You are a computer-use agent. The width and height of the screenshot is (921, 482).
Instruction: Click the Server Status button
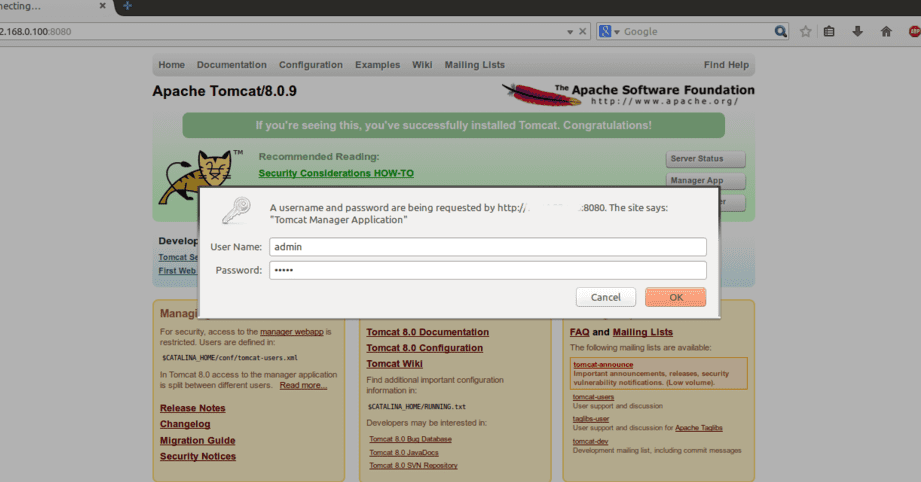click(x=705, y=159)
